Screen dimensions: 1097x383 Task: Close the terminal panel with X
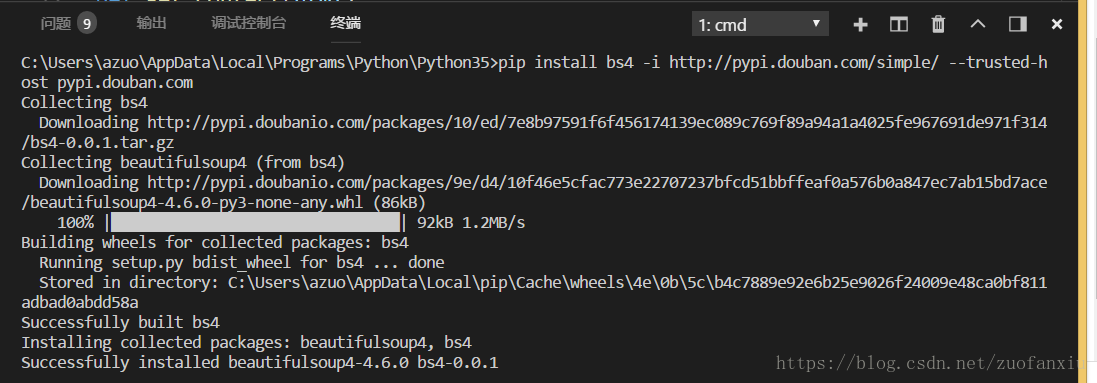click(1057, 25)
